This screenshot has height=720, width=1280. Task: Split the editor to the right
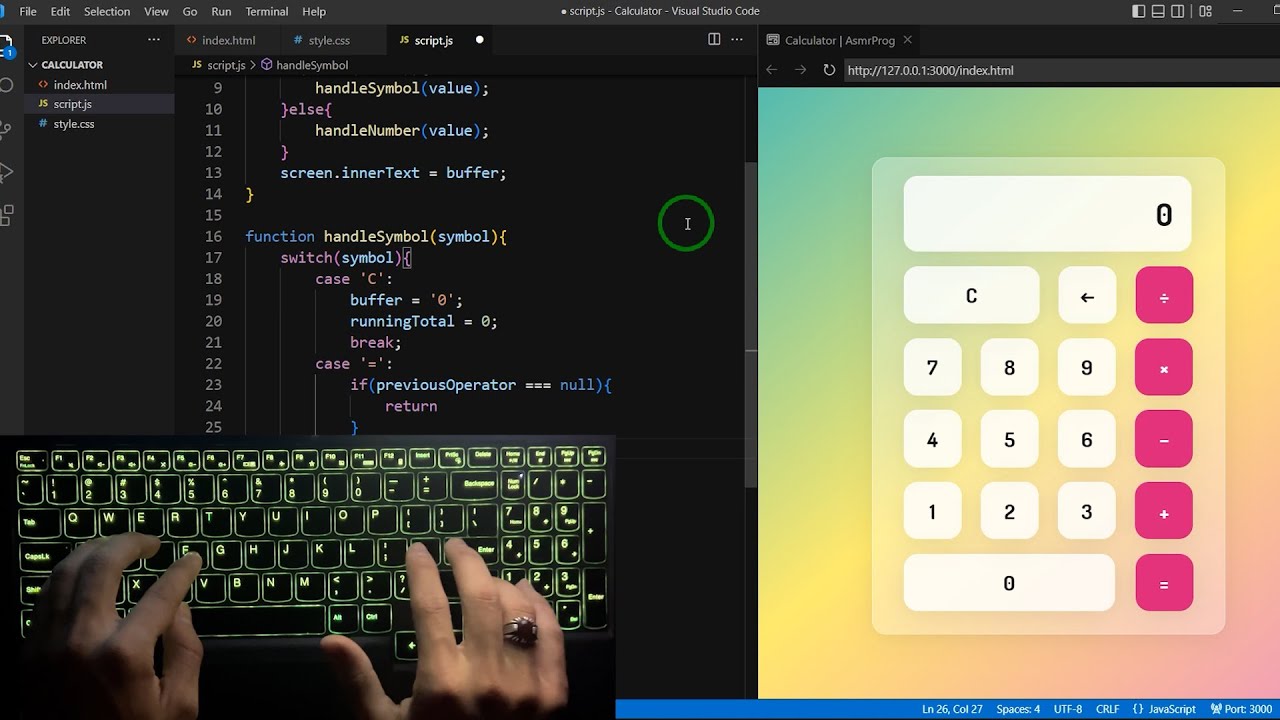tap(714, 40)
